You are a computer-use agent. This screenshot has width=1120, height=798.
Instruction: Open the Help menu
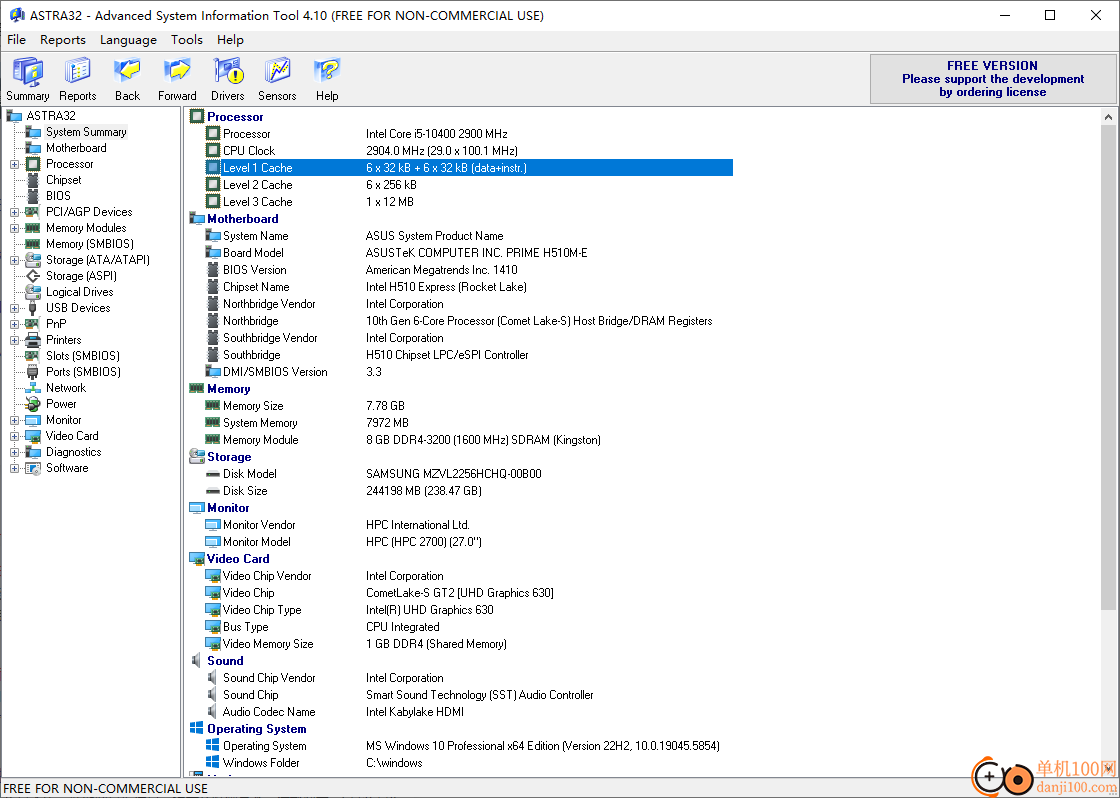coord(231,40)
